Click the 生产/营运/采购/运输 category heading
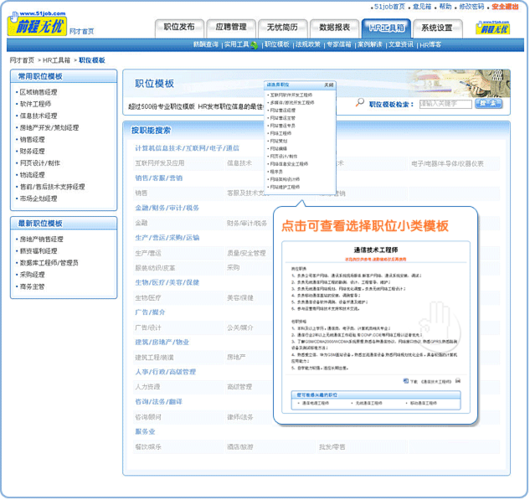Screen dimensions: 530x500 click(x=167, y=238)
